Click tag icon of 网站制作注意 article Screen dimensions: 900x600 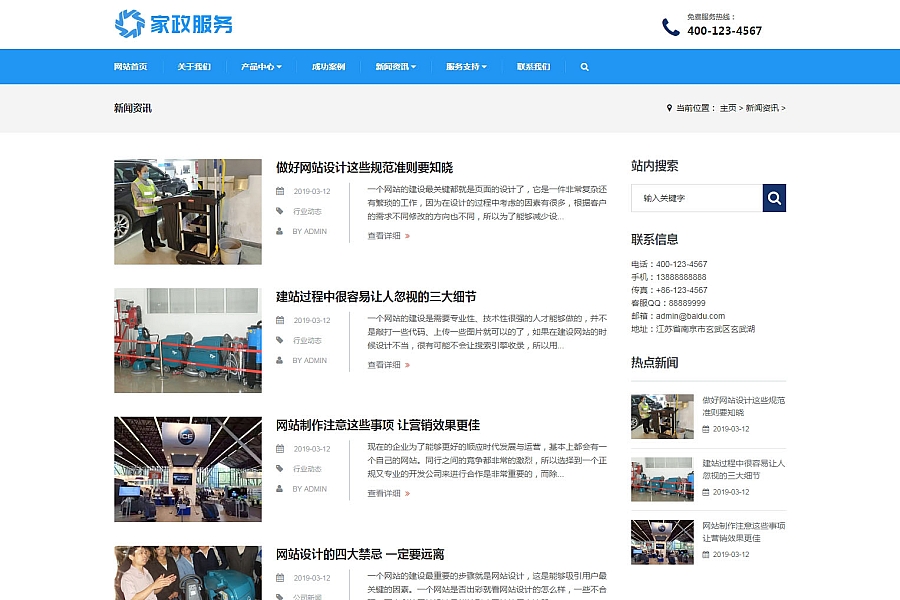click(x=280, y=469)
